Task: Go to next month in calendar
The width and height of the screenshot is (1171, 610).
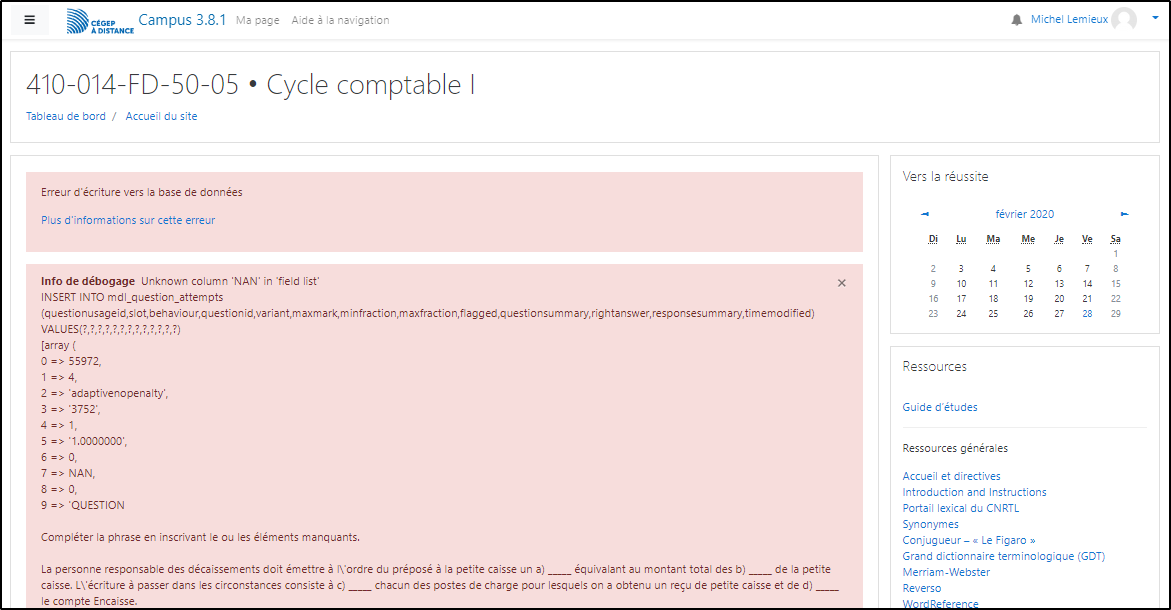Action: tap(1124, 214)
